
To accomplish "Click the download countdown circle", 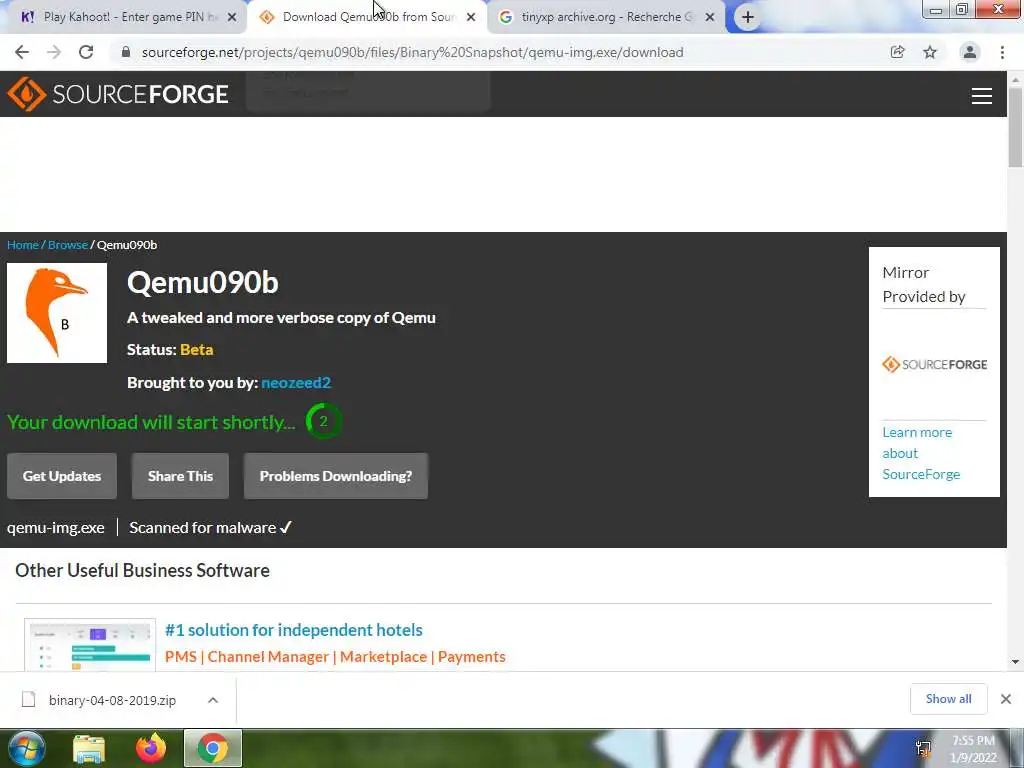I will tap(323, 421).
